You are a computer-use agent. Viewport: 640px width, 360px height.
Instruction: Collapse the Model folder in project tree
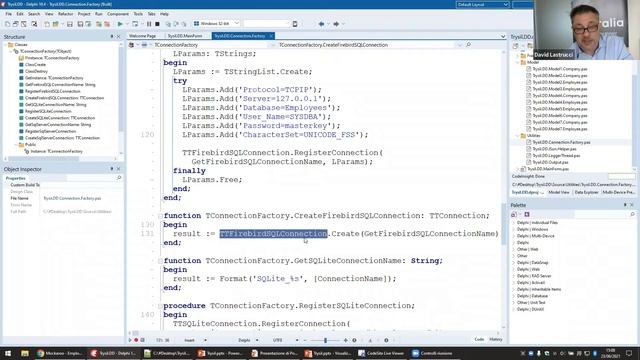pos(518,62)
